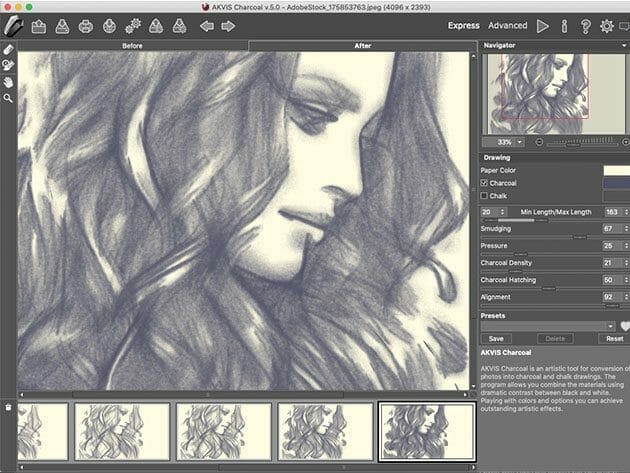The width and height of the screenshot is (630, 473).
Task: Open program info icon
Action: coord(565,26)
